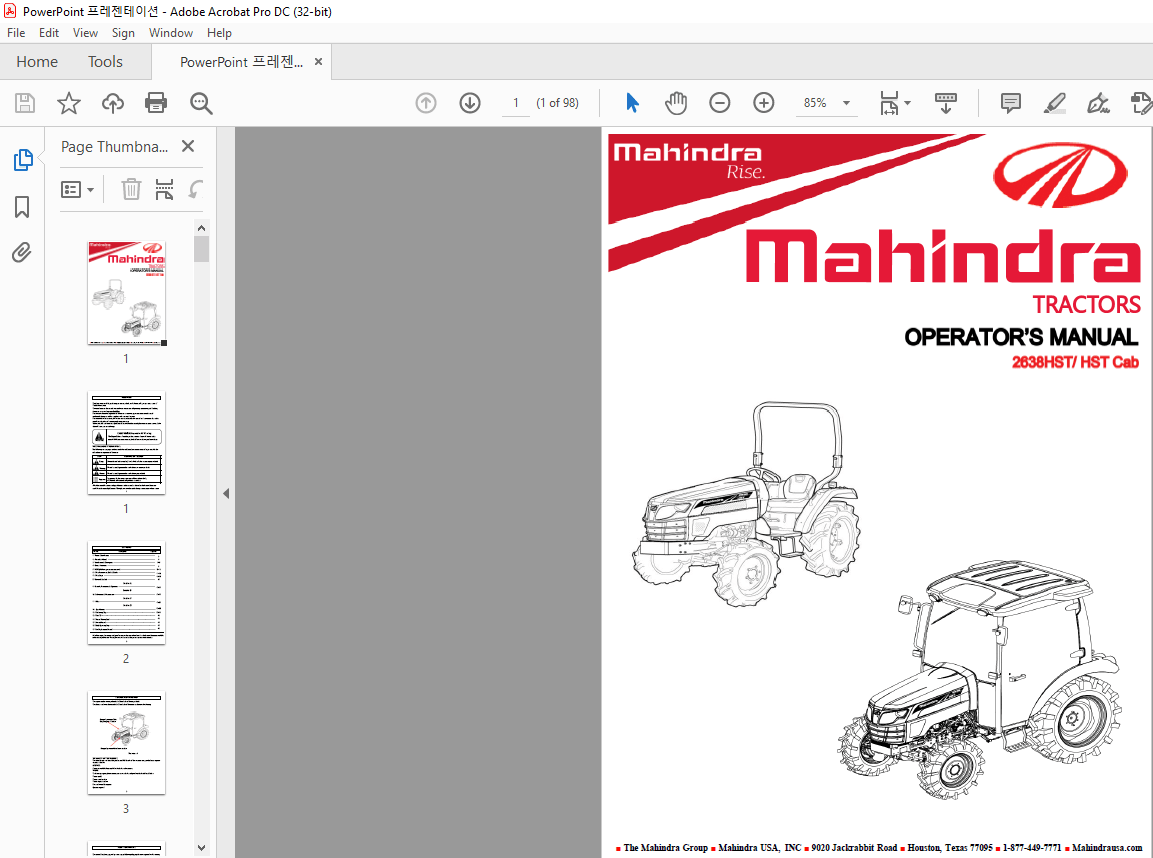The width and height of the screenshot is (1153, 858).
Task: Print the document using printer icon
Action: coord(156,103)
